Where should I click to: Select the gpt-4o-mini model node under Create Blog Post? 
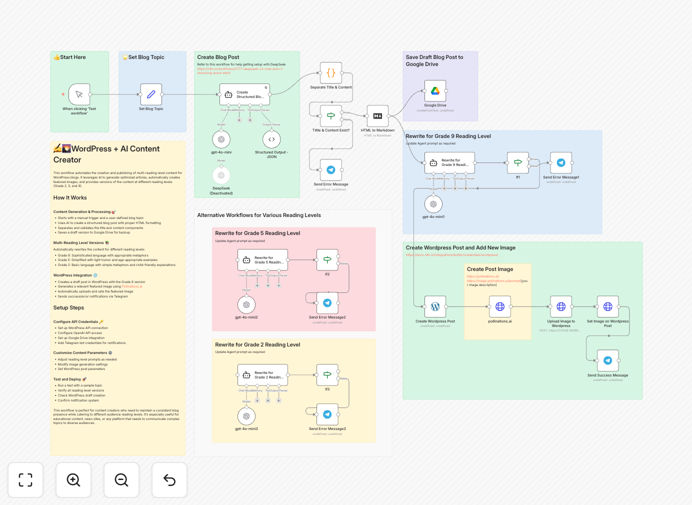click(221, 139)
